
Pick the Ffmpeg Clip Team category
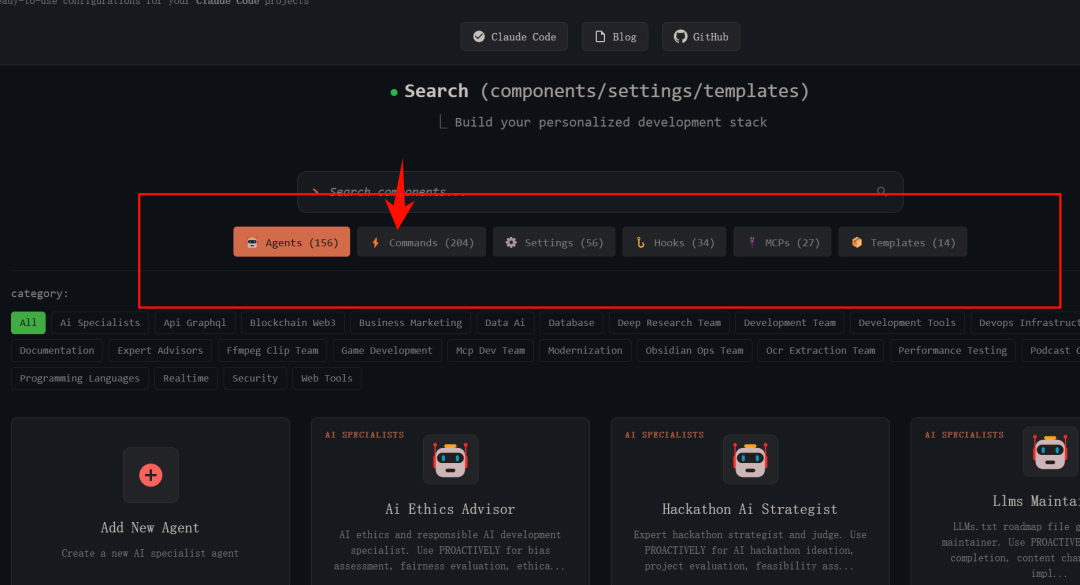point(273,350)
